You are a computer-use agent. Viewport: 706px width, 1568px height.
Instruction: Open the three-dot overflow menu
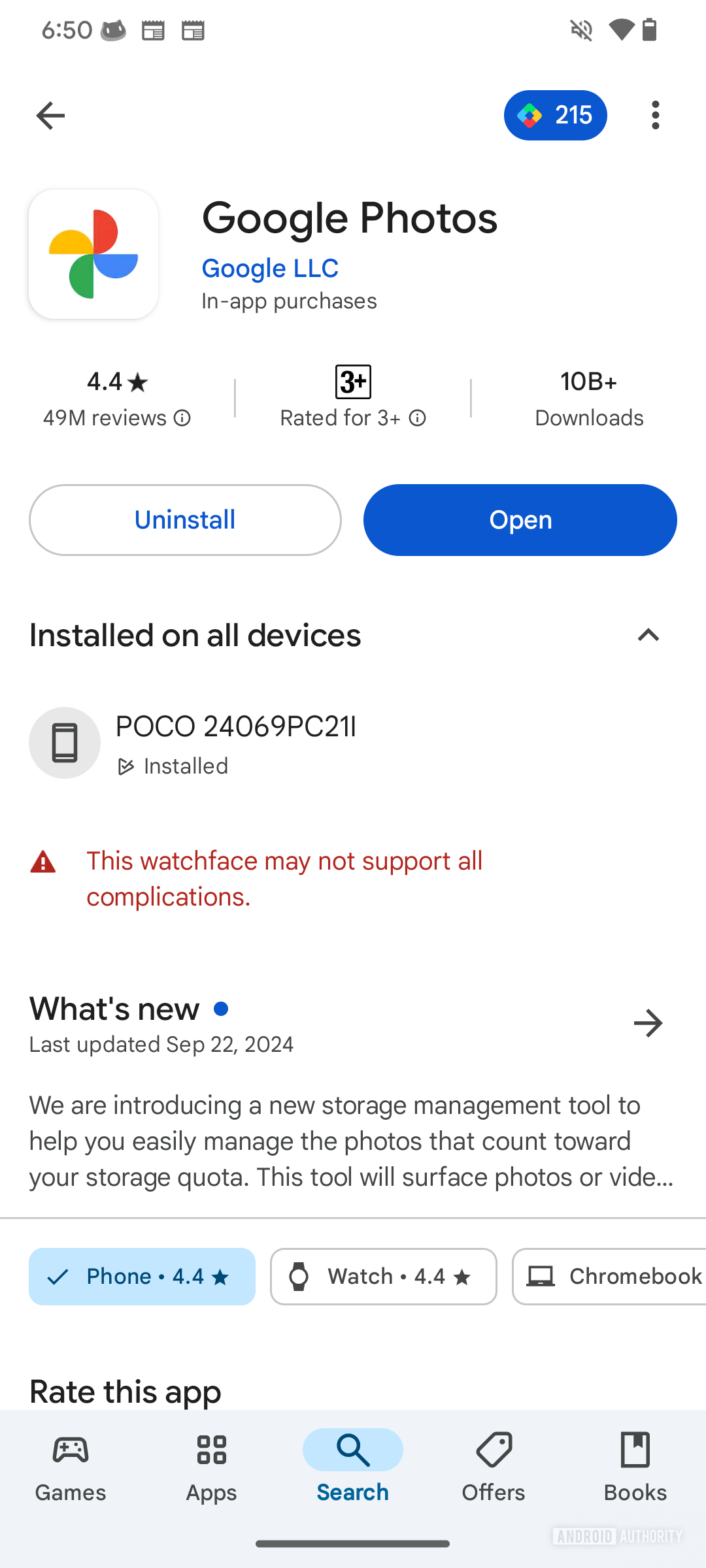(655, 116)
